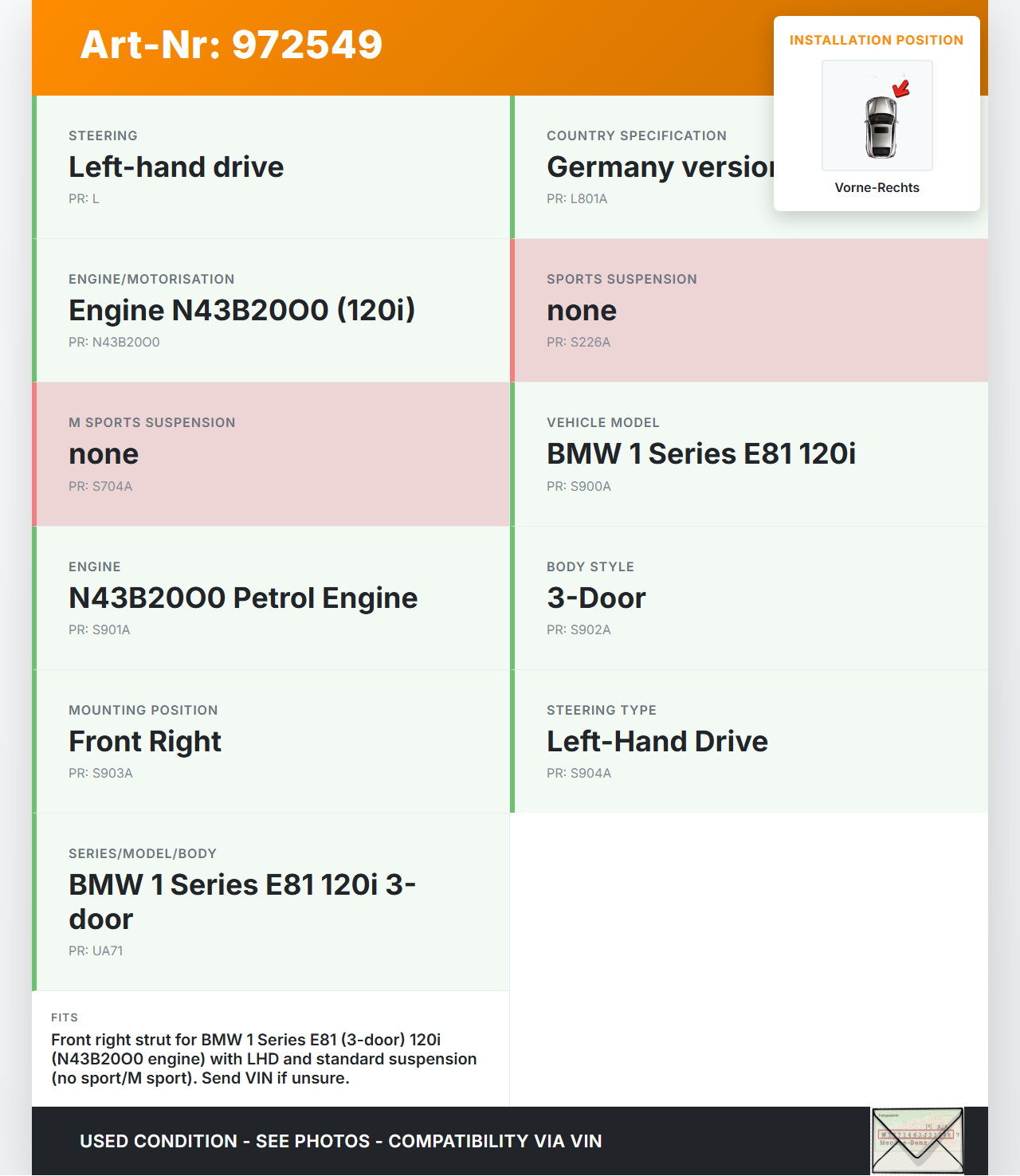Click the PR: UA71 code text
The width and height of the screenshot is (1020, 1176).
96,951
